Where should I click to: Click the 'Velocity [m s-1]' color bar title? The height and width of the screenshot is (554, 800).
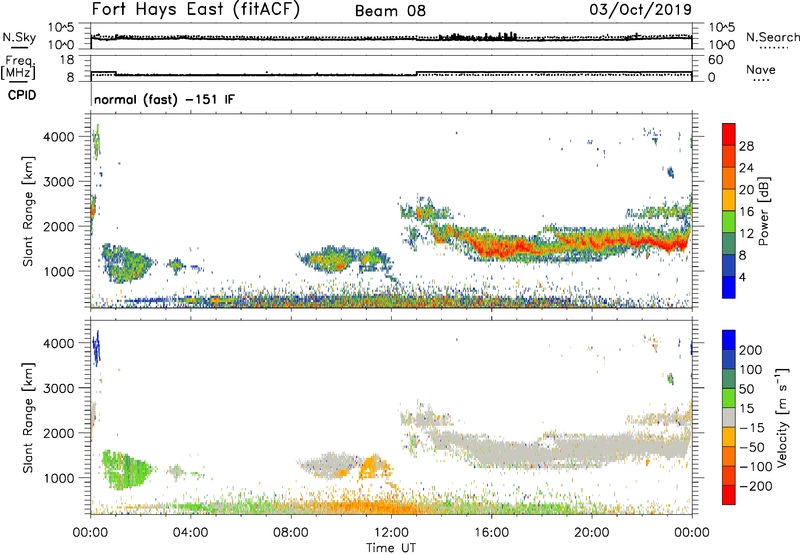(x=782, y=417)
